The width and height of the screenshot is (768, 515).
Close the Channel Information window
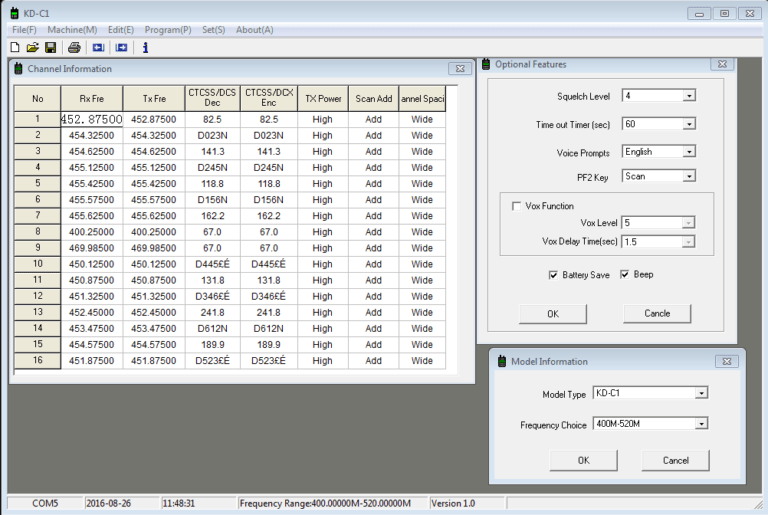tap(459, 69)
